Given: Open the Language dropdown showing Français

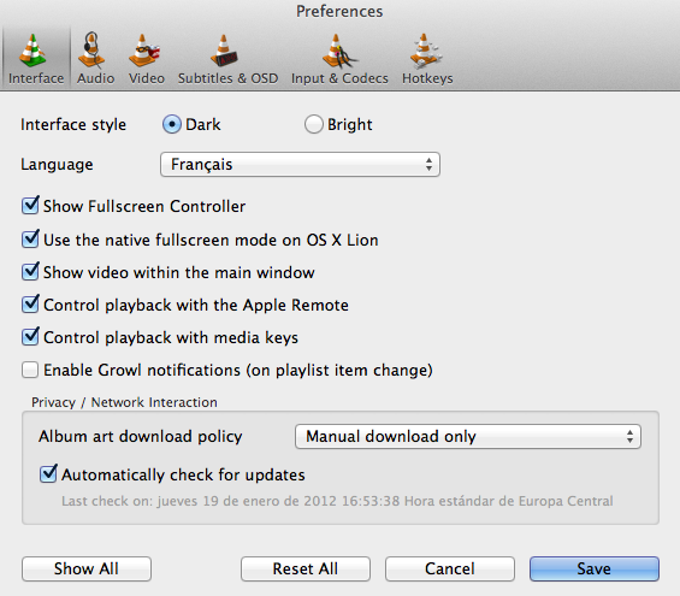Looking at the screenshot, I should 300,164.
